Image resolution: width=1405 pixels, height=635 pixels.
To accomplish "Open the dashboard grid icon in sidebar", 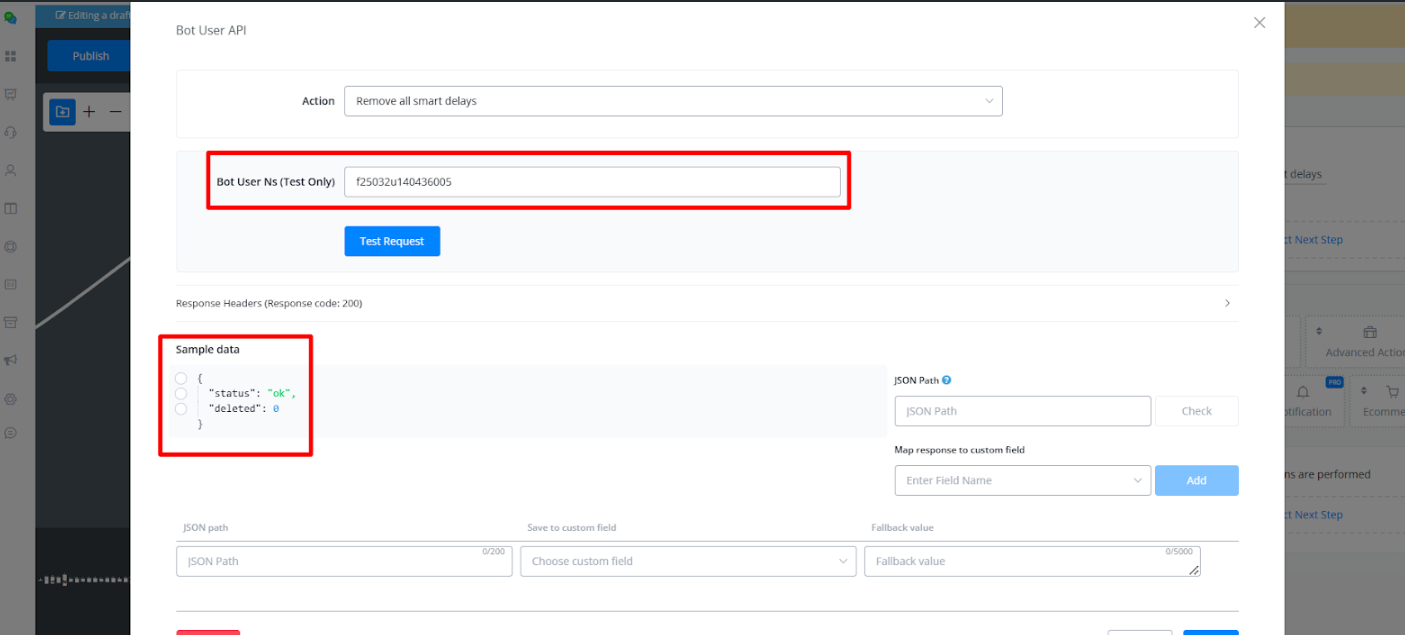I will (x=11, y=57).
